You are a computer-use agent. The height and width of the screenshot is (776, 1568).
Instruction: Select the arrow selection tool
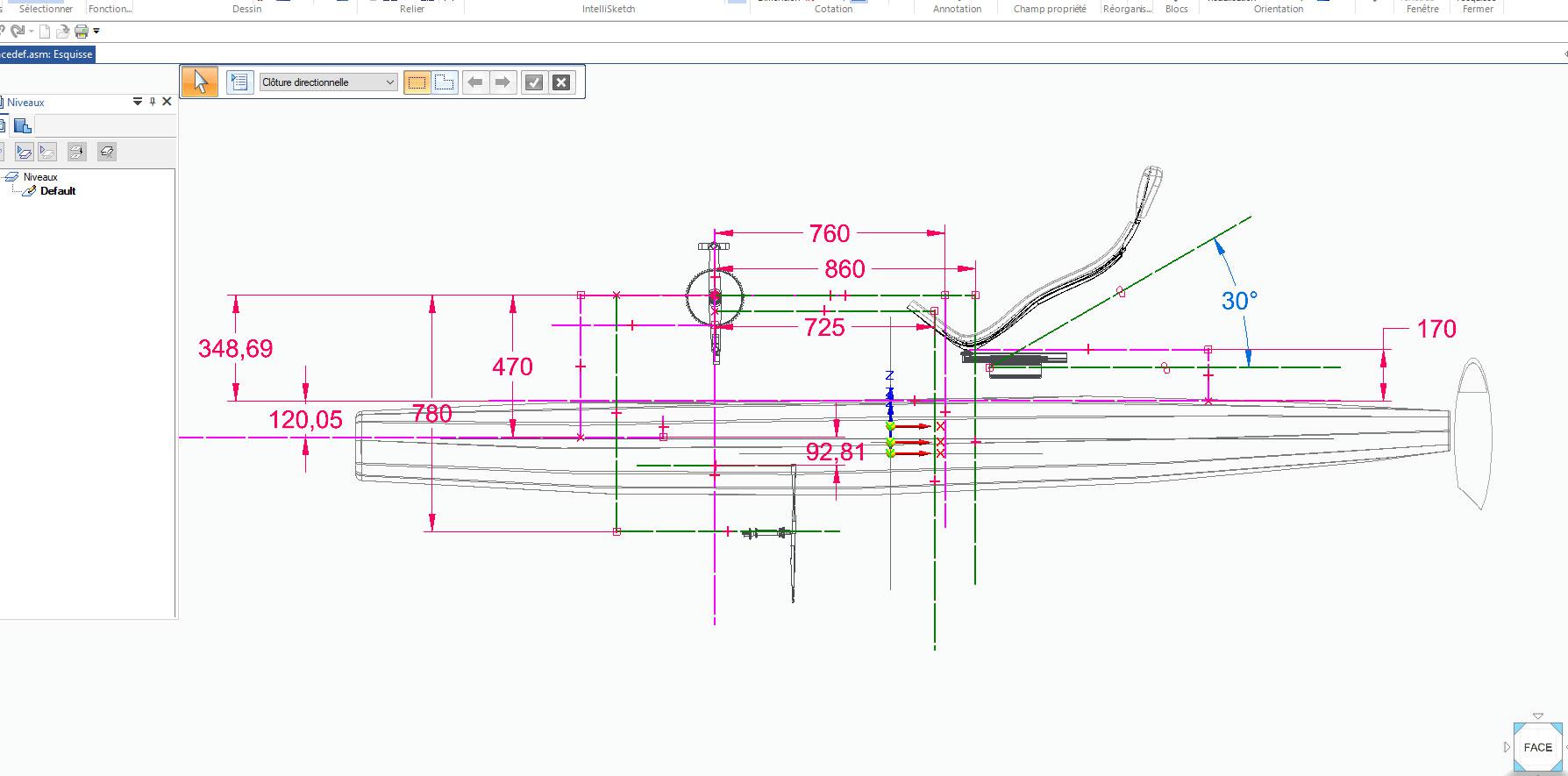pos(200,82)
